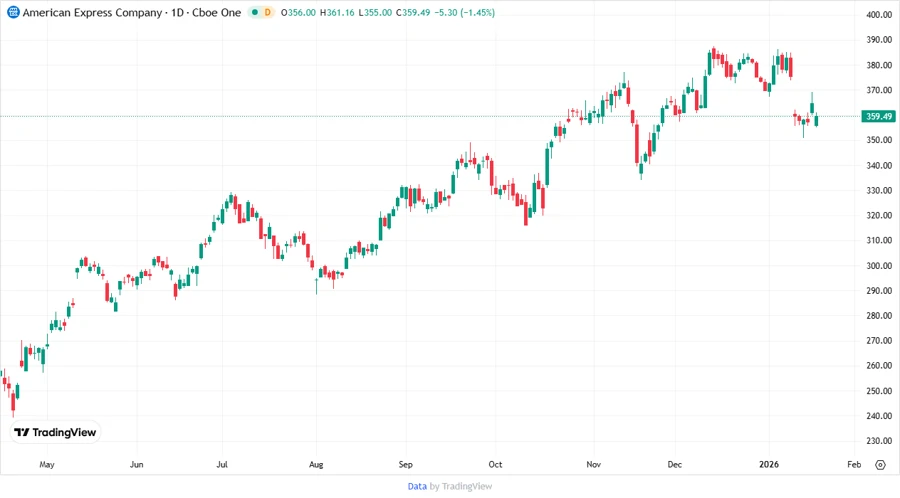This screenshot has width=900, height=498.
Task: Click the 350.00 price axis label
Action: (x=879, y=140)
